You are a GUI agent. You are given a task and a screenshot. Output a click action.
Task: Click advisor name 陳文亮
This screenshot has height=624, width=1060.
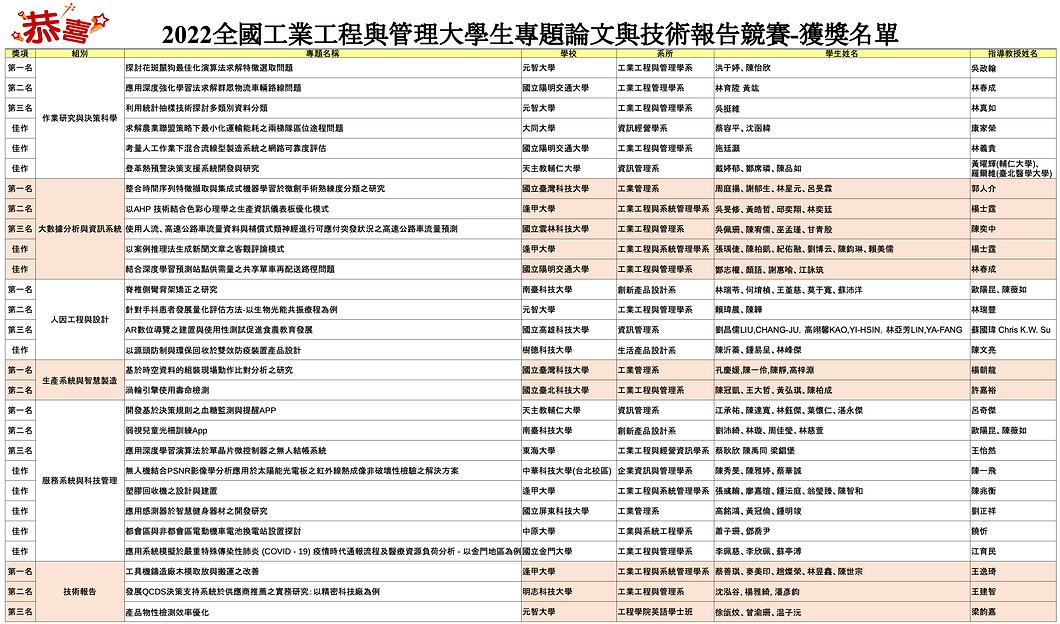tap(984, 350)
